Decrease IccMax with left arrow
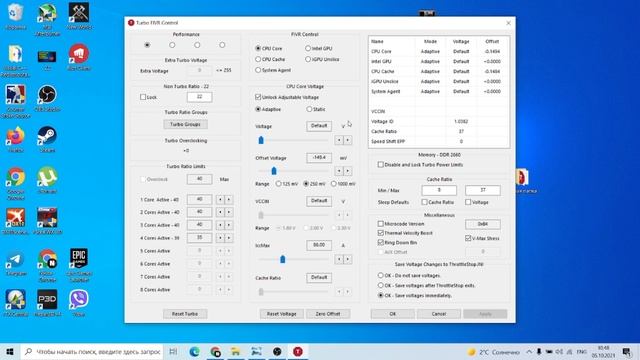 pyautogui.click(x=339, y=259)
